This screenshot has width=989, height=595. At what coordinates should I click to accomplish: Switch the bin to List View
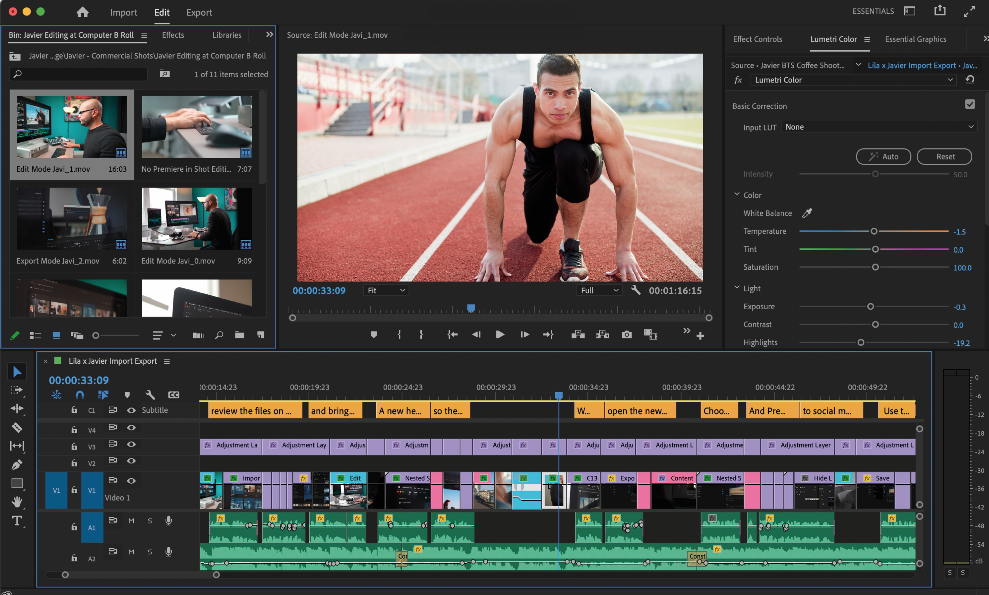pyautogui.click(x=35, y=335)
